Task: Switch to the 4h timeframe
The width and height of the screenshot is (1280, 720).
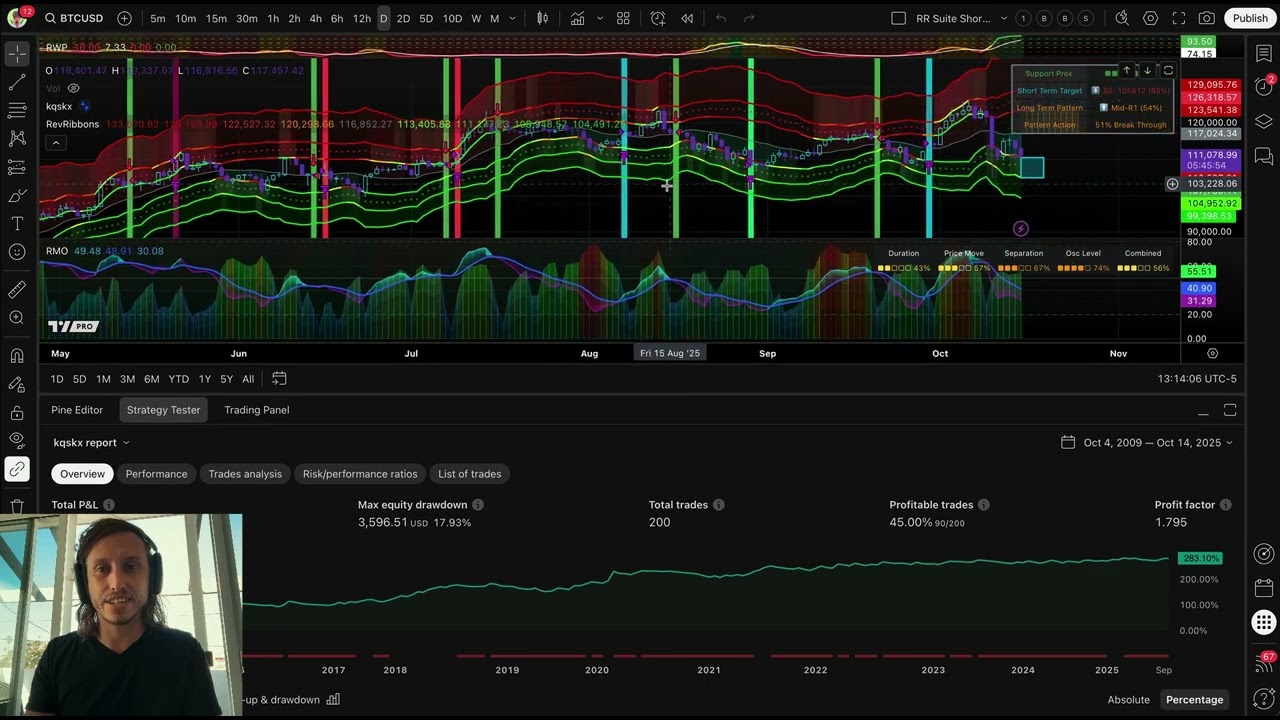Action: pos(315,18)
